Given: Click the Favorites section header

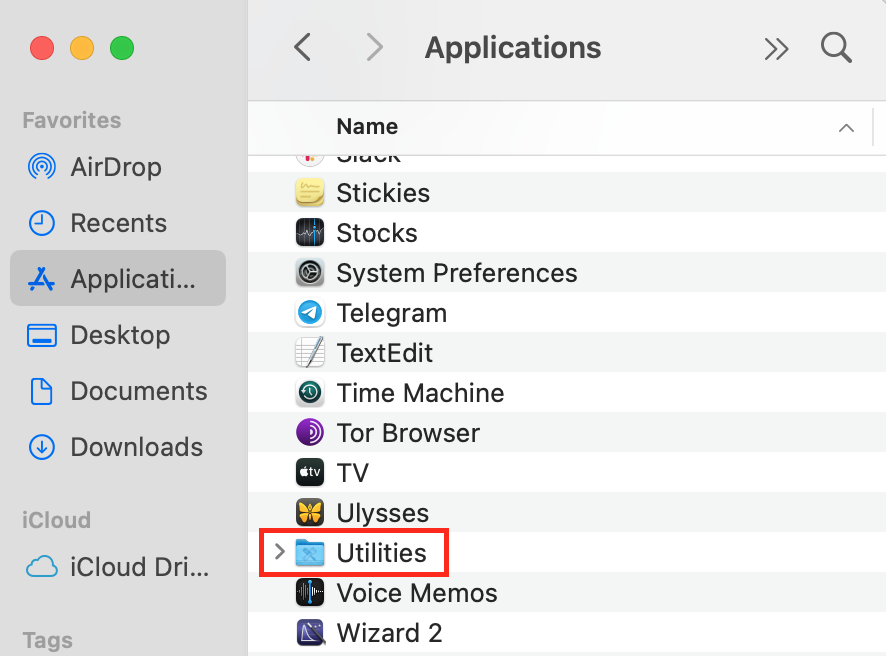Looking at the screenshot, I should coord(72,120).
